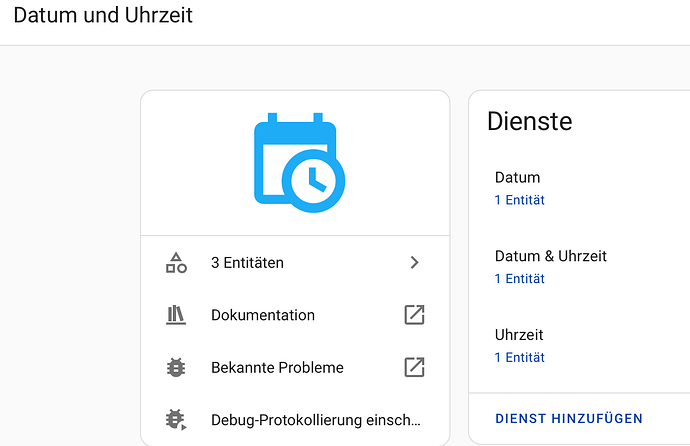Expand 3 Entitäten using the chevron arrow
This screenshot has width=690, height=446.
click(414, 263)
